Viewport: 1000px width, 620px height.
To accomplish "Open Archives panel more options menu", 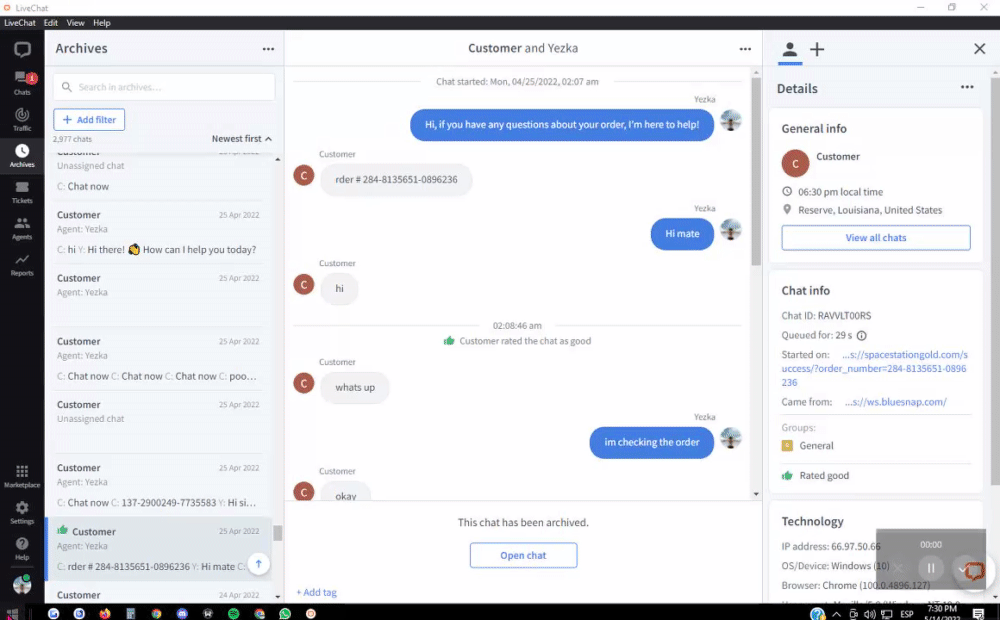I will coord(268,49).
